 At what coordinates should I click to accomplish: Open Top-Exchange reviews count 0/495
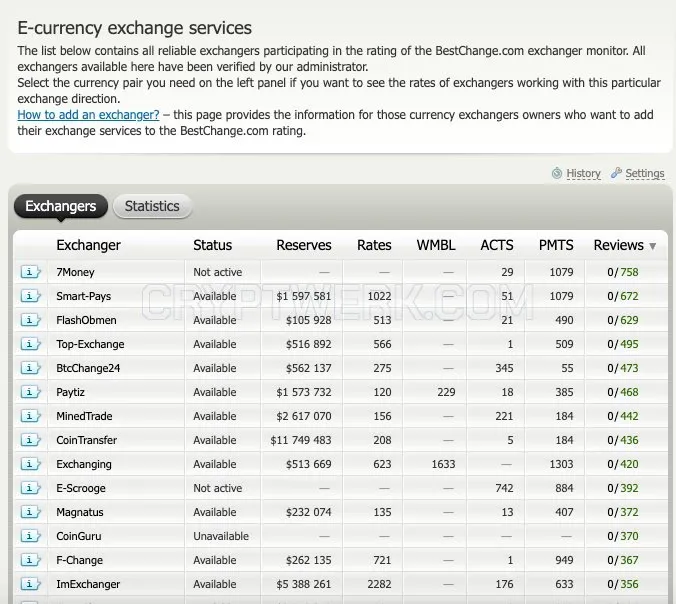click(x=623, y=344)
